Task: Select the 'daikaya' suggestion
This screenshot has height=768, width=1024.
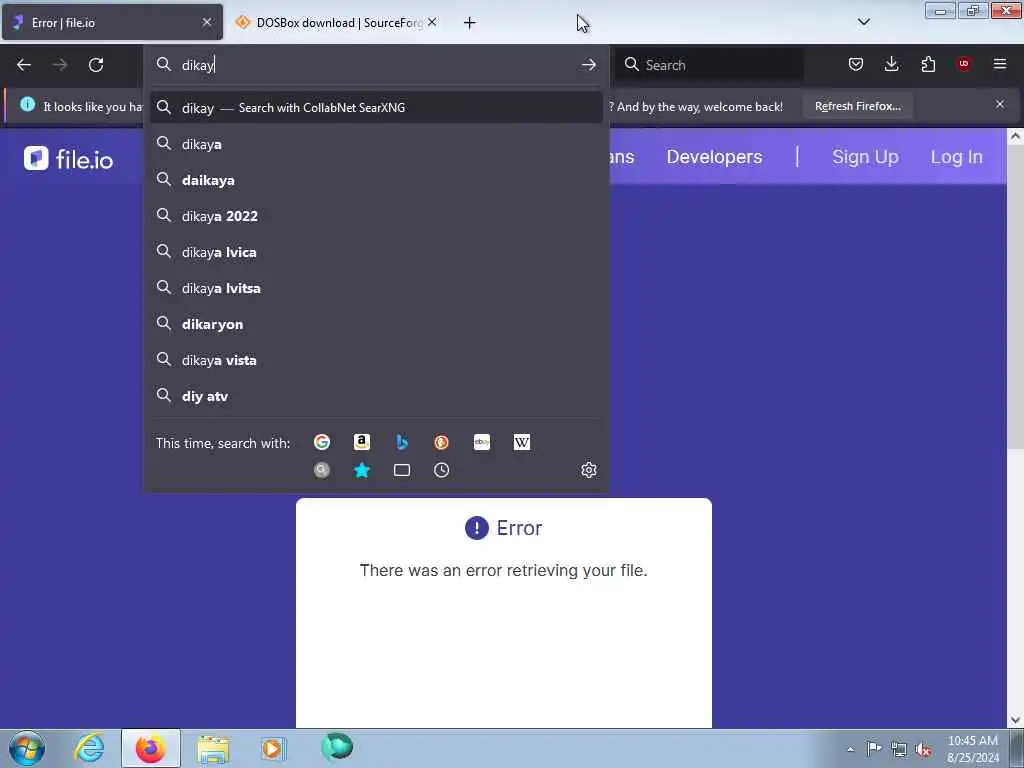Action: point(376,180)
